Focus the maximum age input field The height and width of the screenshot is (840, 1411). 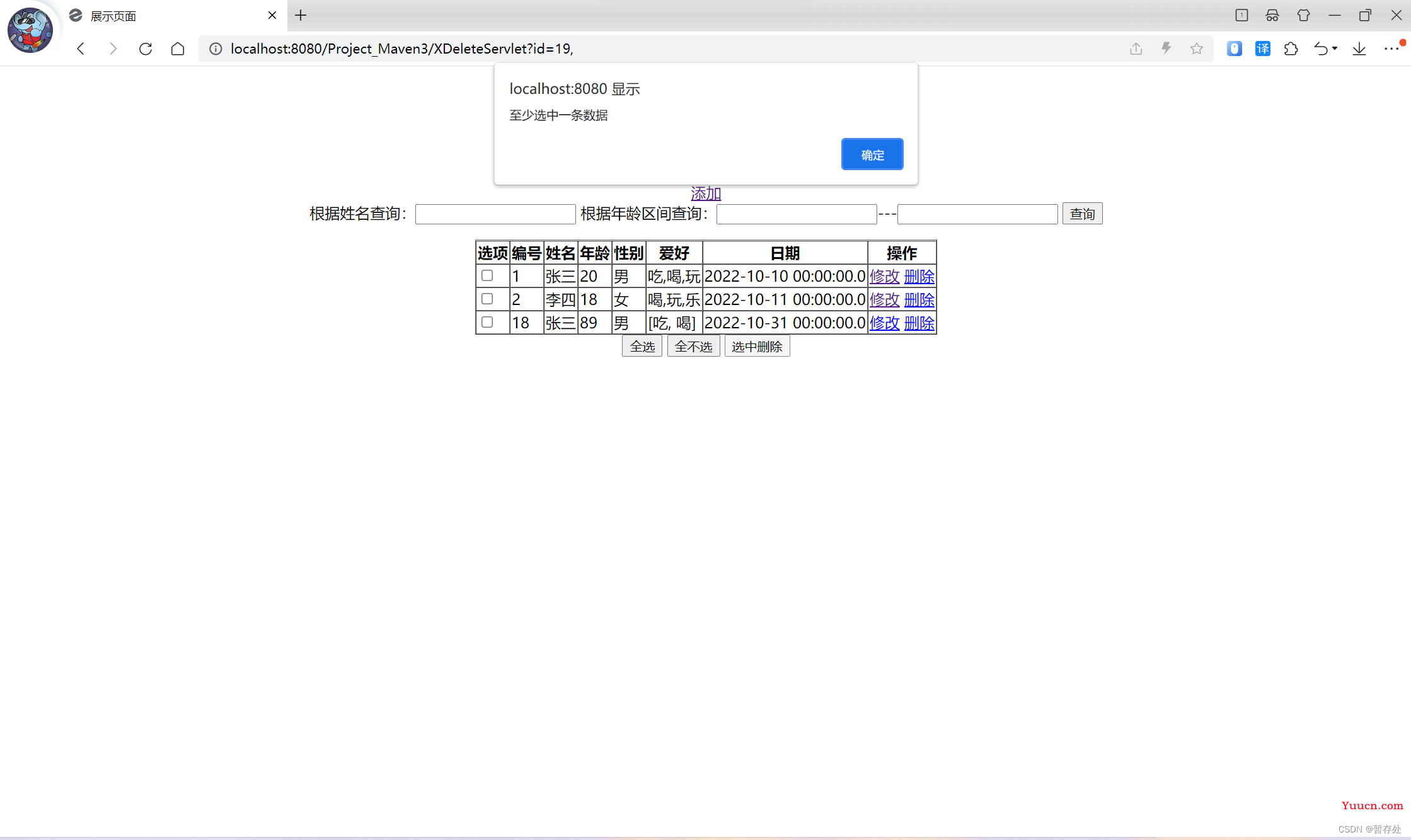point(977,214)
